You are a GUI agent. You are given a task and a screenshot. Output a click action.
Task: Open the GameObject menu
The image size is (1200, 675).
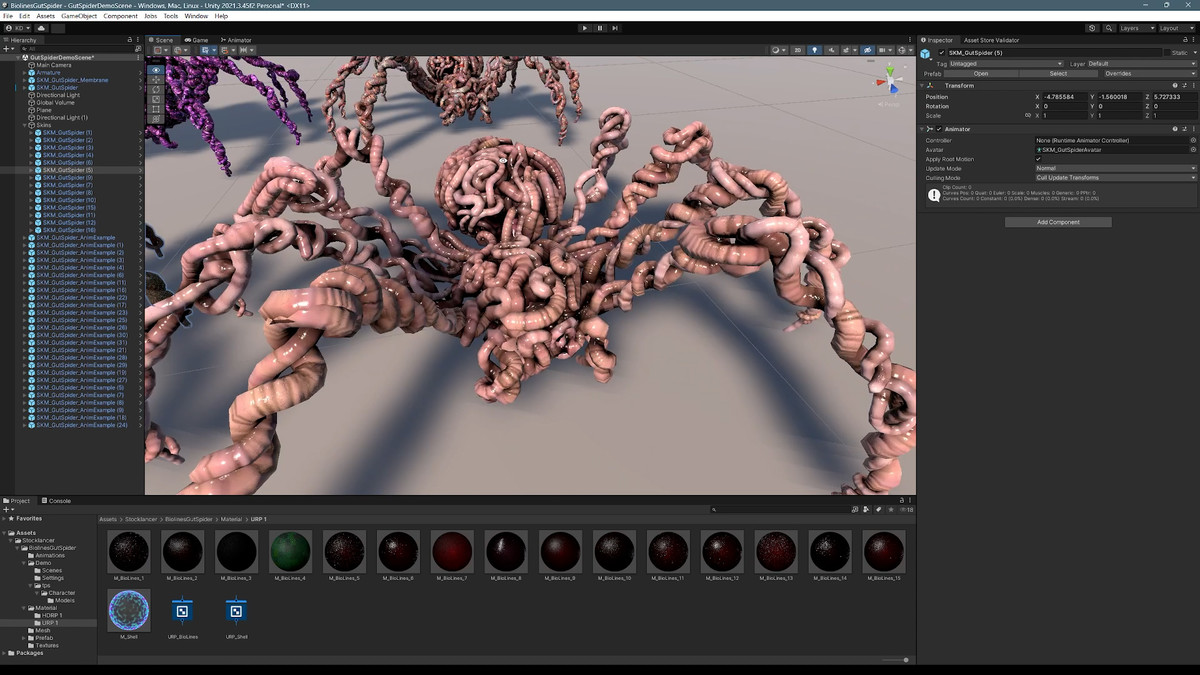click(79, 16)
